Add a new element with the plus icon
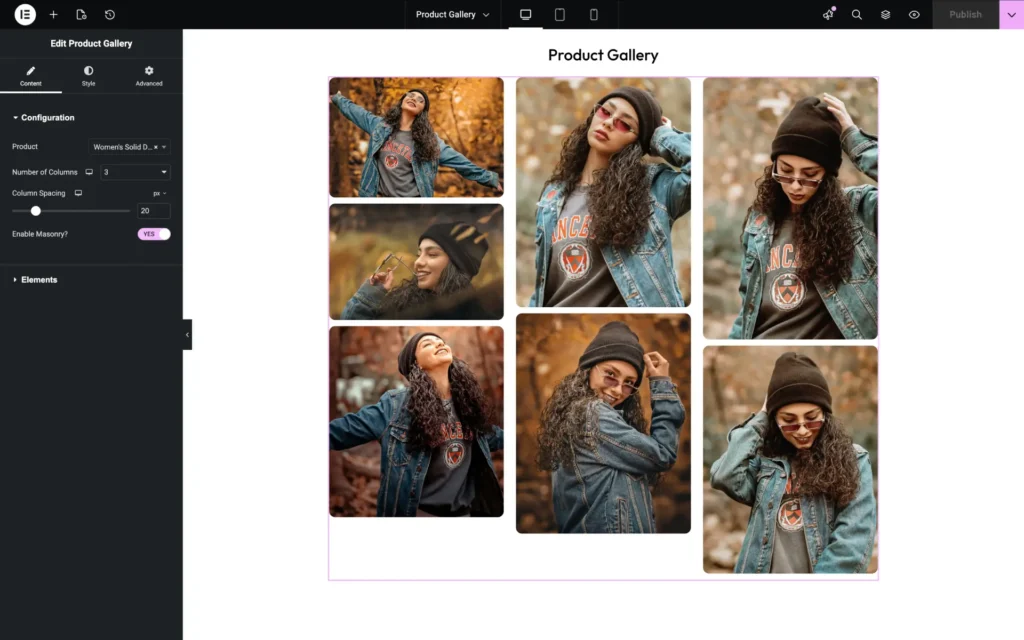 tap(54, 14)
